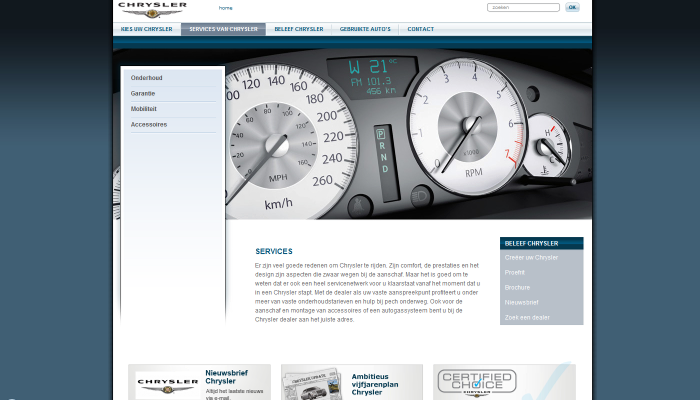This screenshot has width=700, height=400.
Task: Go to the home link
Action: click(225, 8)
